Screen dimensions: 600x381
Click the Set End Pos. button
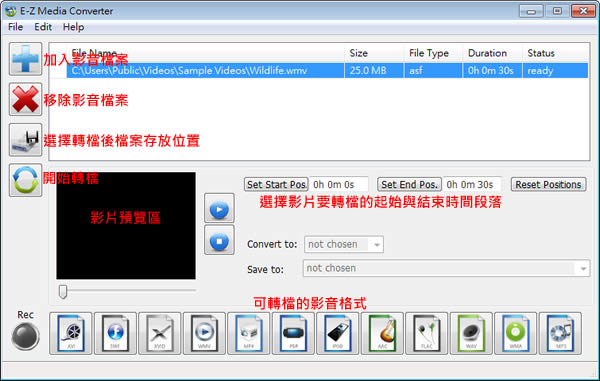(409, 184)
